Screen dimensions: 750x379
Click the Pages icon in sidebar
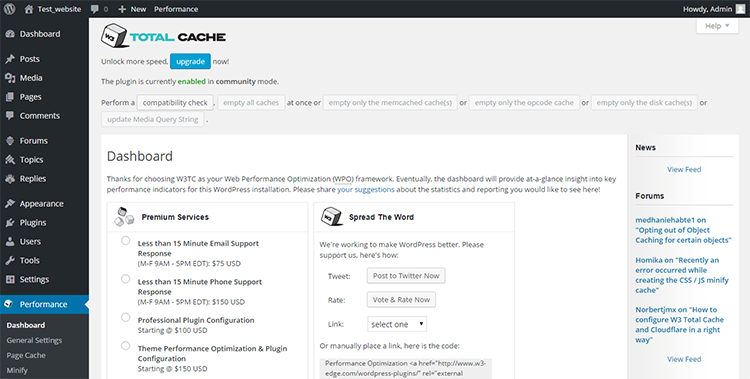pos(10,97)
